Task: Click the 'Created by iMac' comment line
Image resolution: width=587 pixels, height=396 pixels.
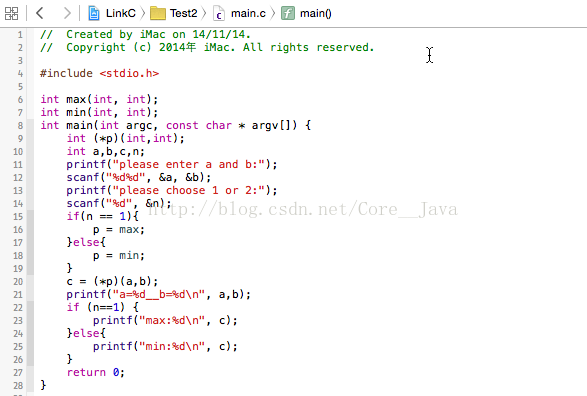Action: click(x=145, y=34)
